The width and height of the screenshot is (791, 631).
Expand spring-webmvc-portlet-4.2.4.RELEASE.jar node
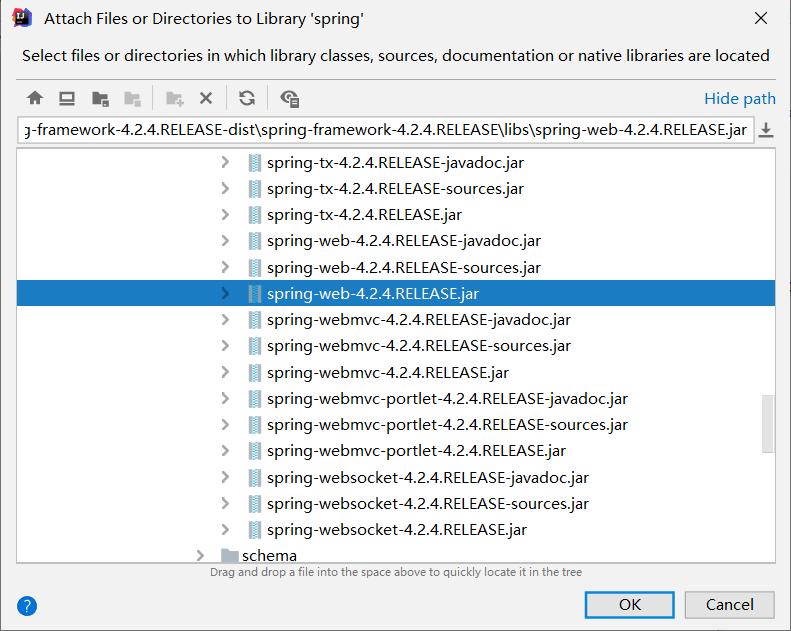click(x=225, y=450)
